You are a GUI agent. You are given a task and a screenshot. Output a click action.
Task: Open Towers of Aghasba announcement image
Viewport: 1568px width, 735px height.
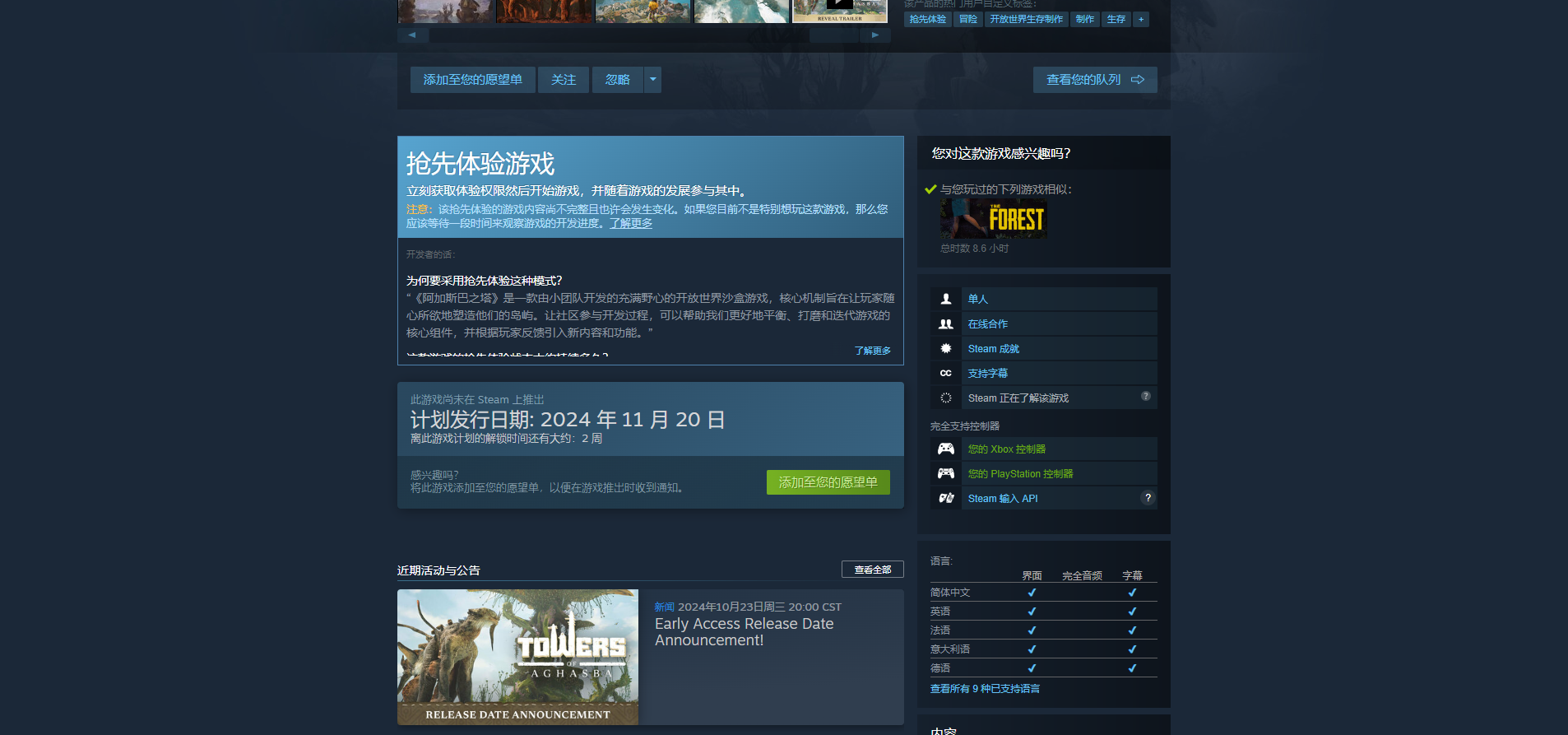[x=517, y=657]
